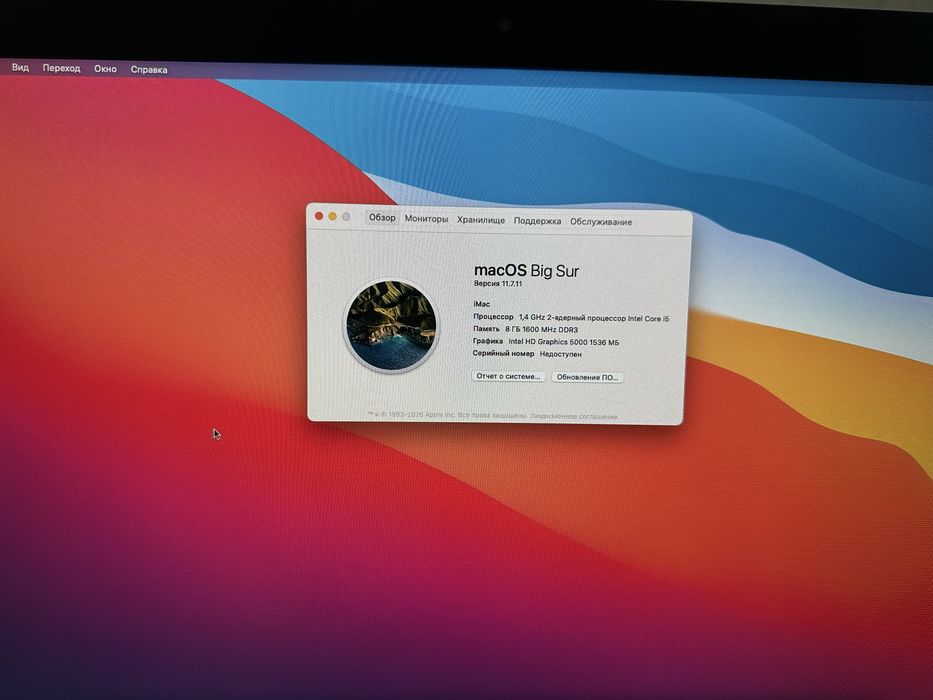The height and width of the screenshot is (700, 933).
Task: Open the Лицензионное соглашение link
Action: 574,416
